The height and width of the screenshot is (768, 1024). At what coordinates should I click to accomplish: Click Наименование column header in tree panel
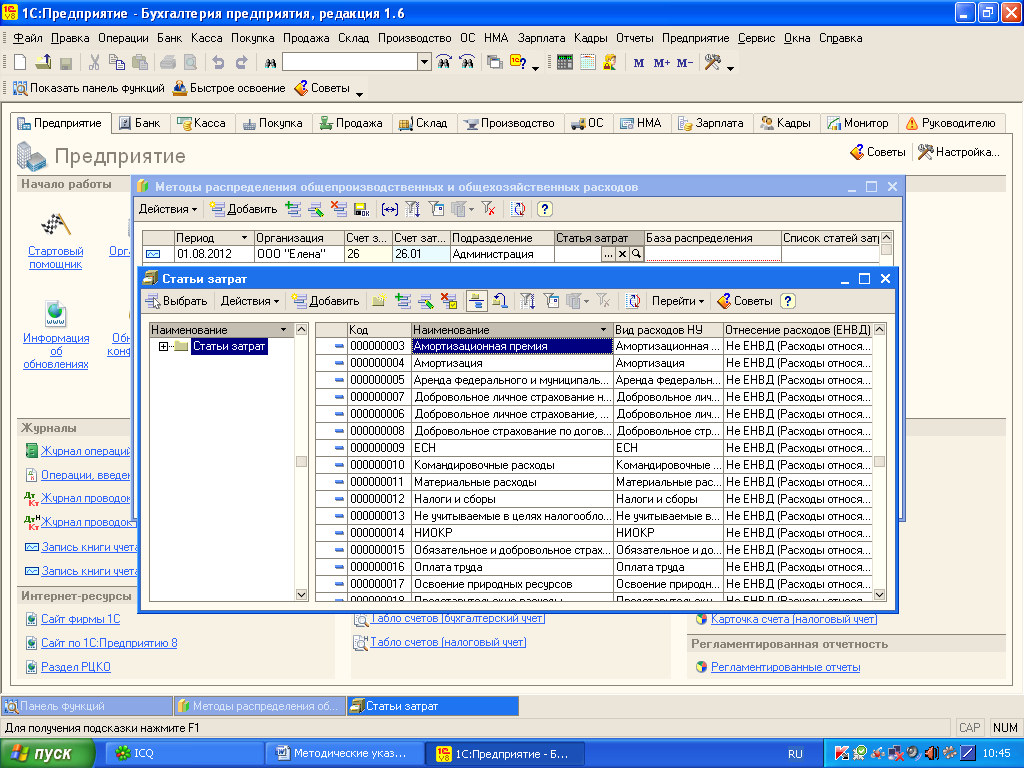[222, 330]
